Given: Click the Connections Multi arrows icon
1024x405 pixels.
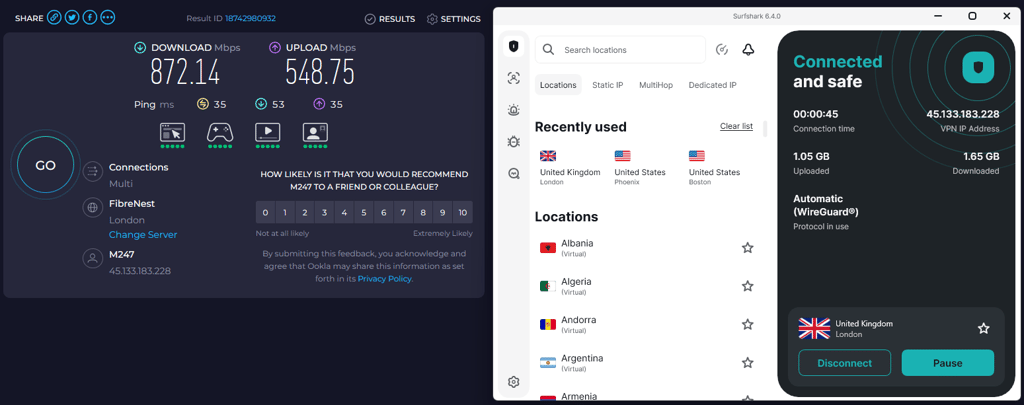Looking at the screenshot, I should coord(92,172).
